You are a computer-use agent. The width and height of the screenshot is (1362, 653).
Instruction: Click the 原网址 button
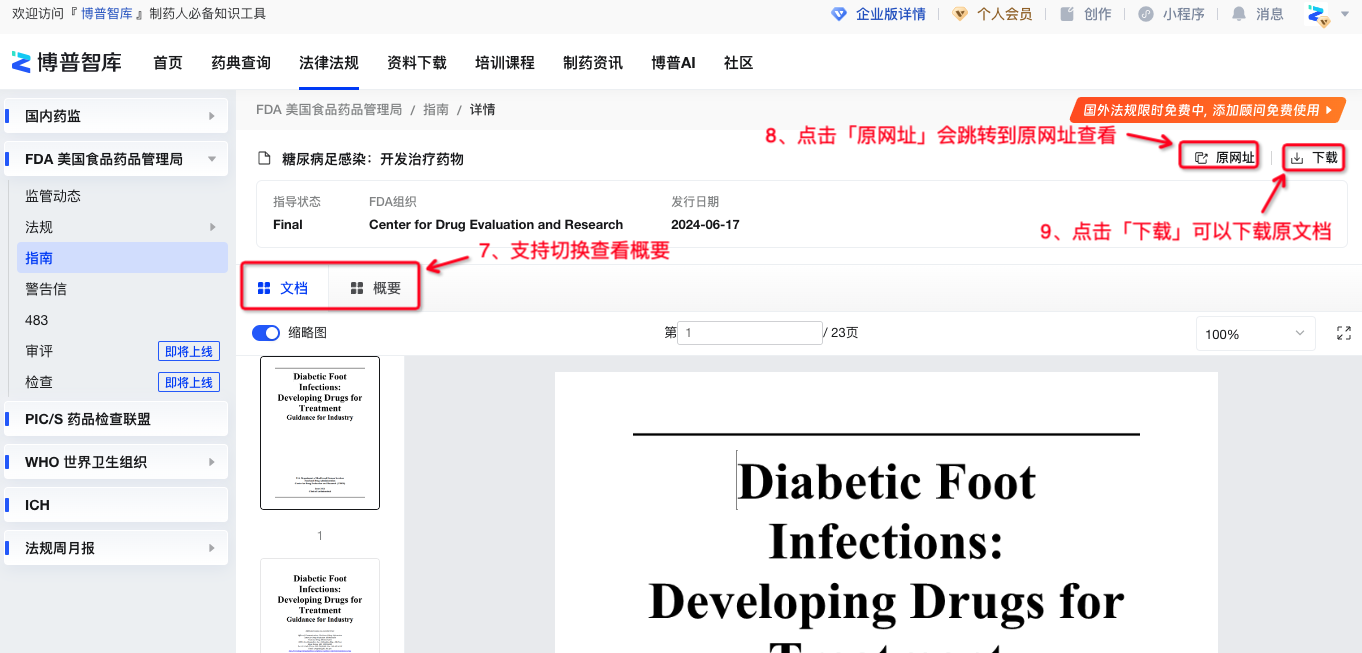pyautogui.click(x=1224, y=158)
